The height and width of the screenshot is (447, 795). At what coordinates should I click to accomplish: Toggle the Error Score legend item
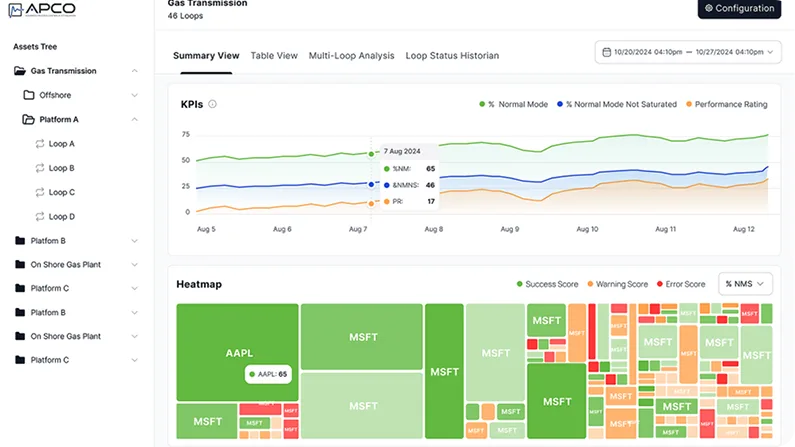[x=681, y=284]
